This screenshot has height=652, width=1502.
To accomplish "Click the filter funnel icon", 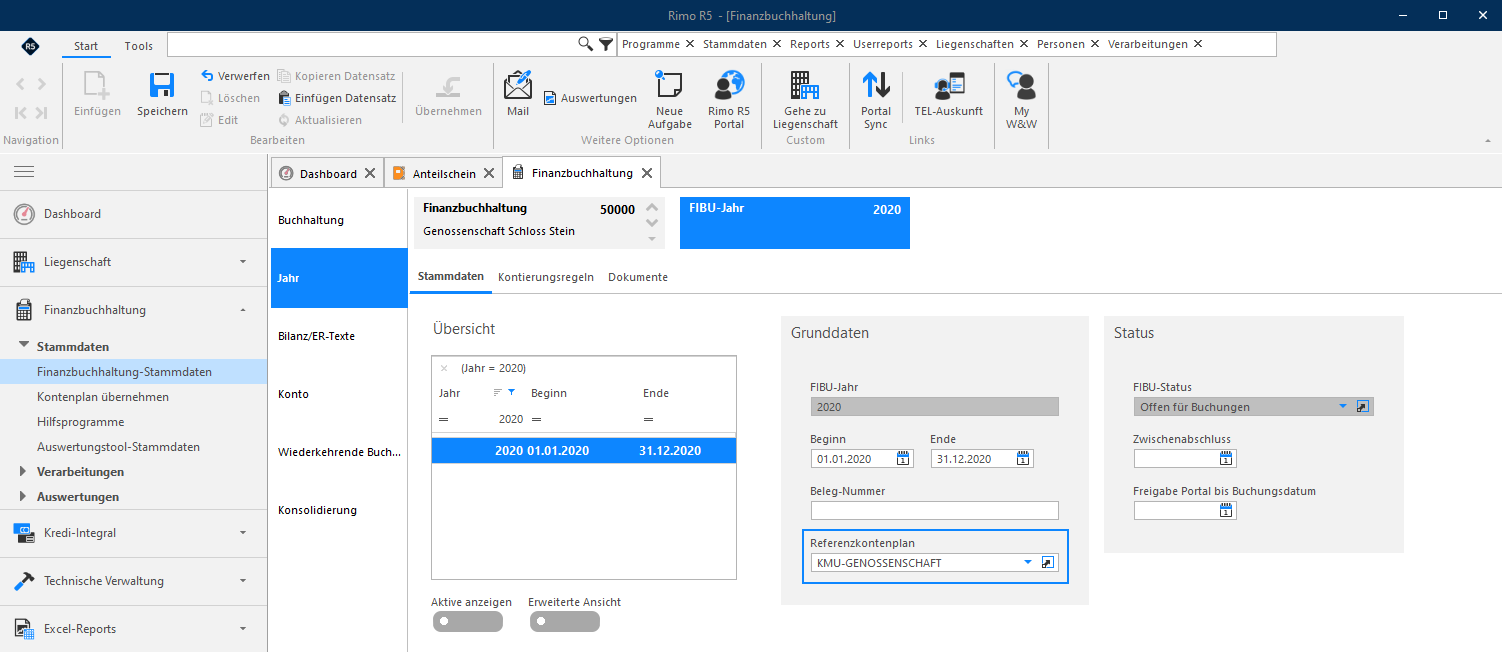I will 605,44.
